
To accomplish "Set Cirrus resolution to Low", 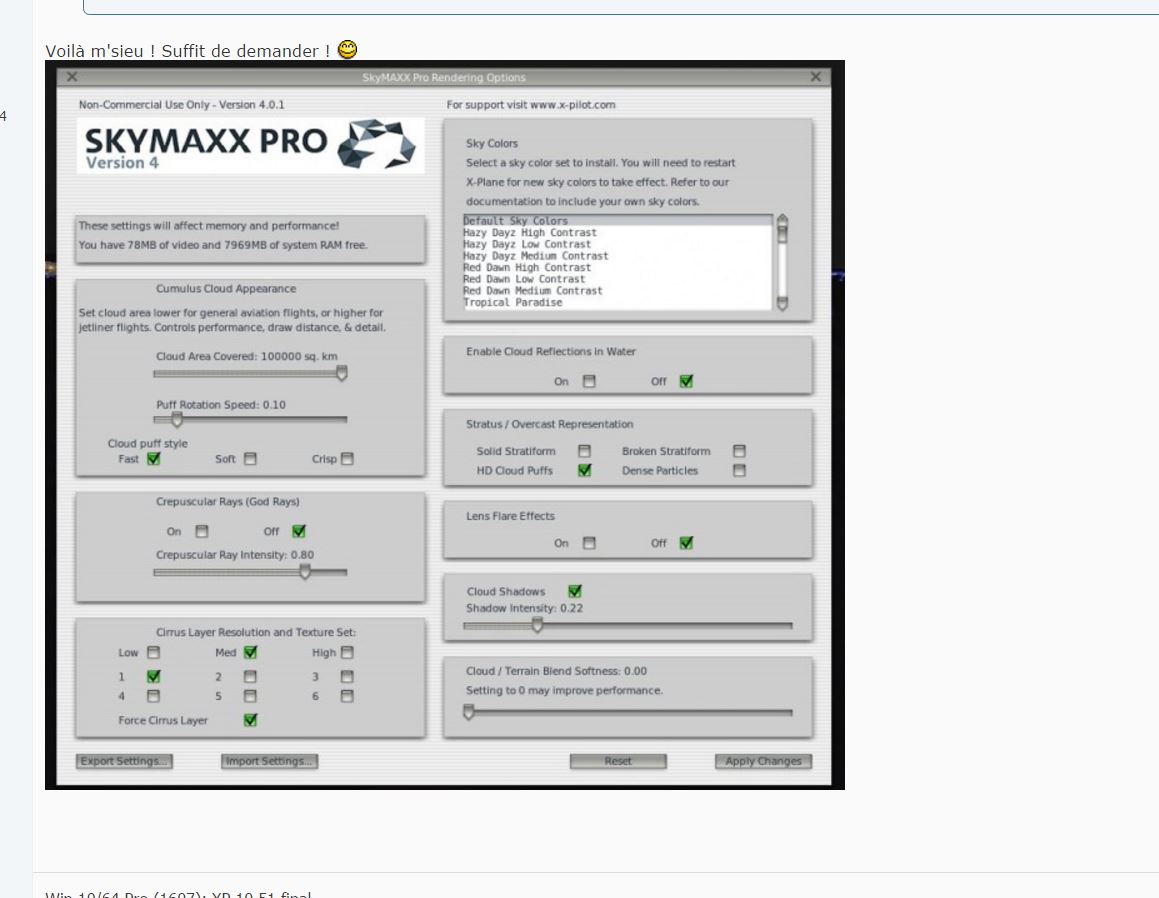I will (153, 653).
